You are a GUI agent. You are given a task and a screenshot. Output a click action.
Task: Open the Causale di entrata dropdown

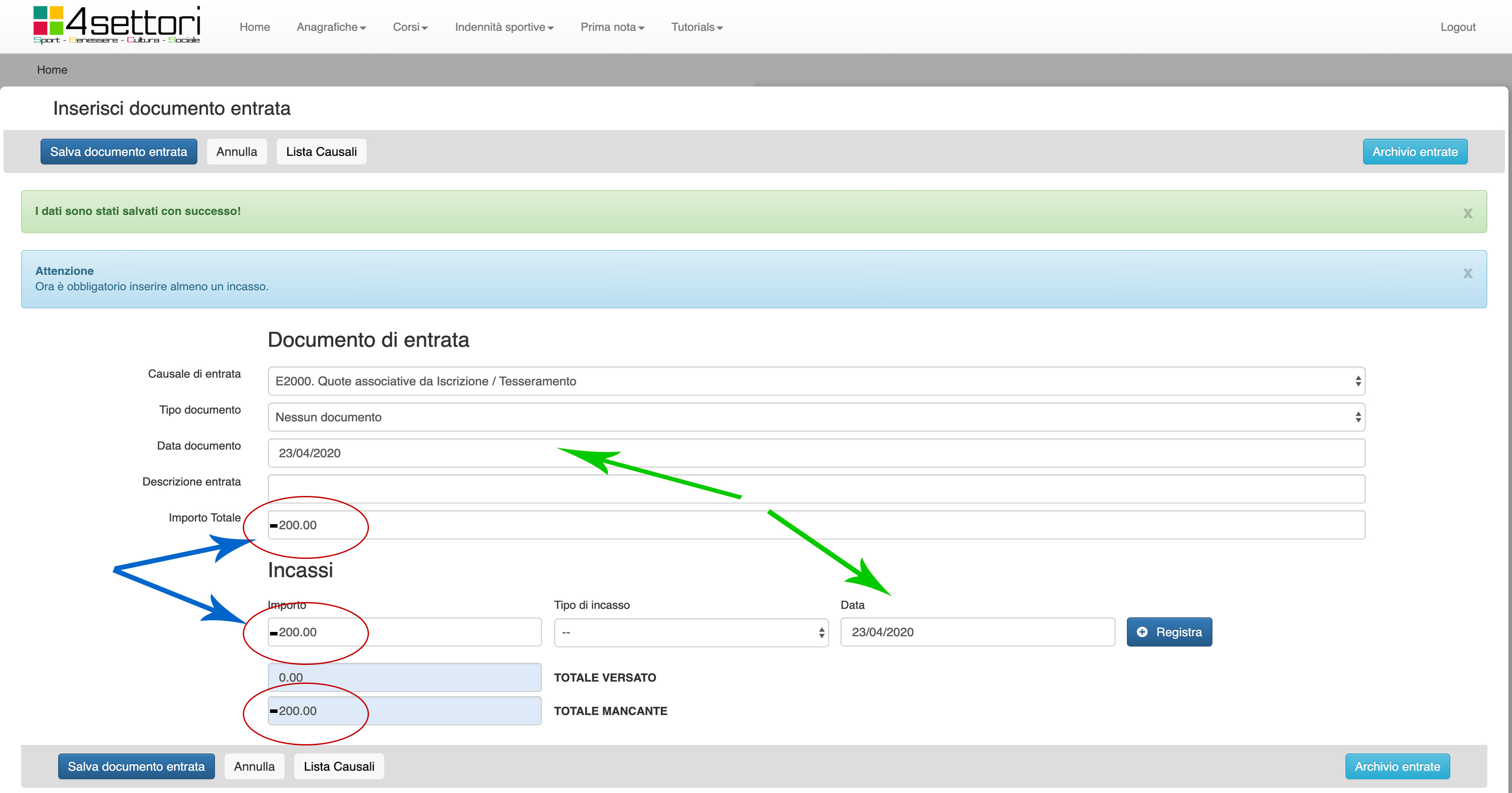(816, 381)
